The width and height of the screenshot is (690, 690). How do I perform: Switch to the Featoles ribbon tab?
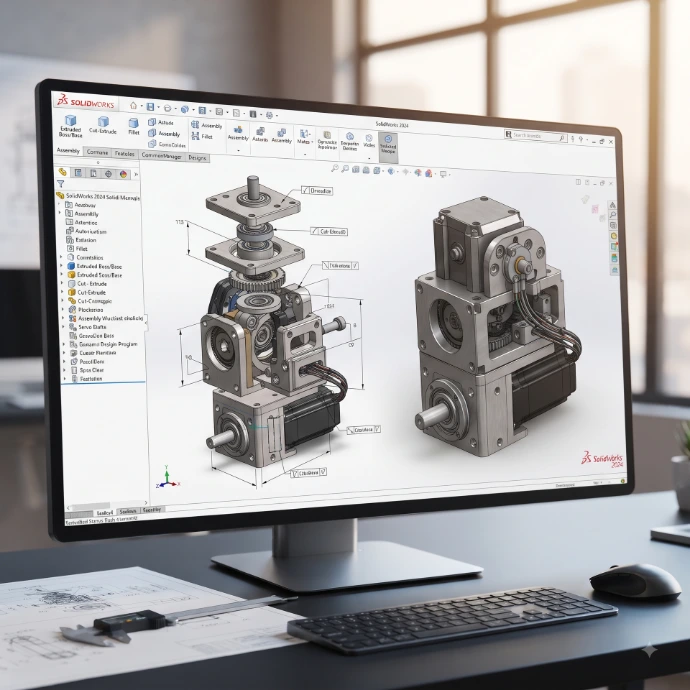pyautogui.click(x=125, y=154)
